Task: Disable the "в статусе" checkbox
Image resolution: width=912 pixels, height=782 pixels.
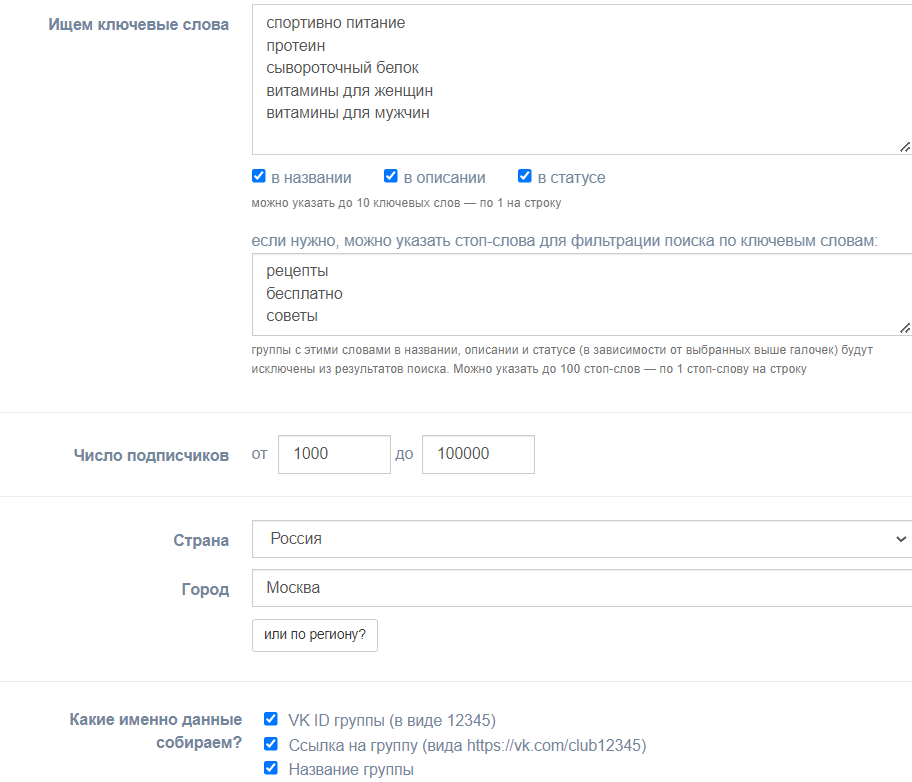Action: click(x=525, y=177)
